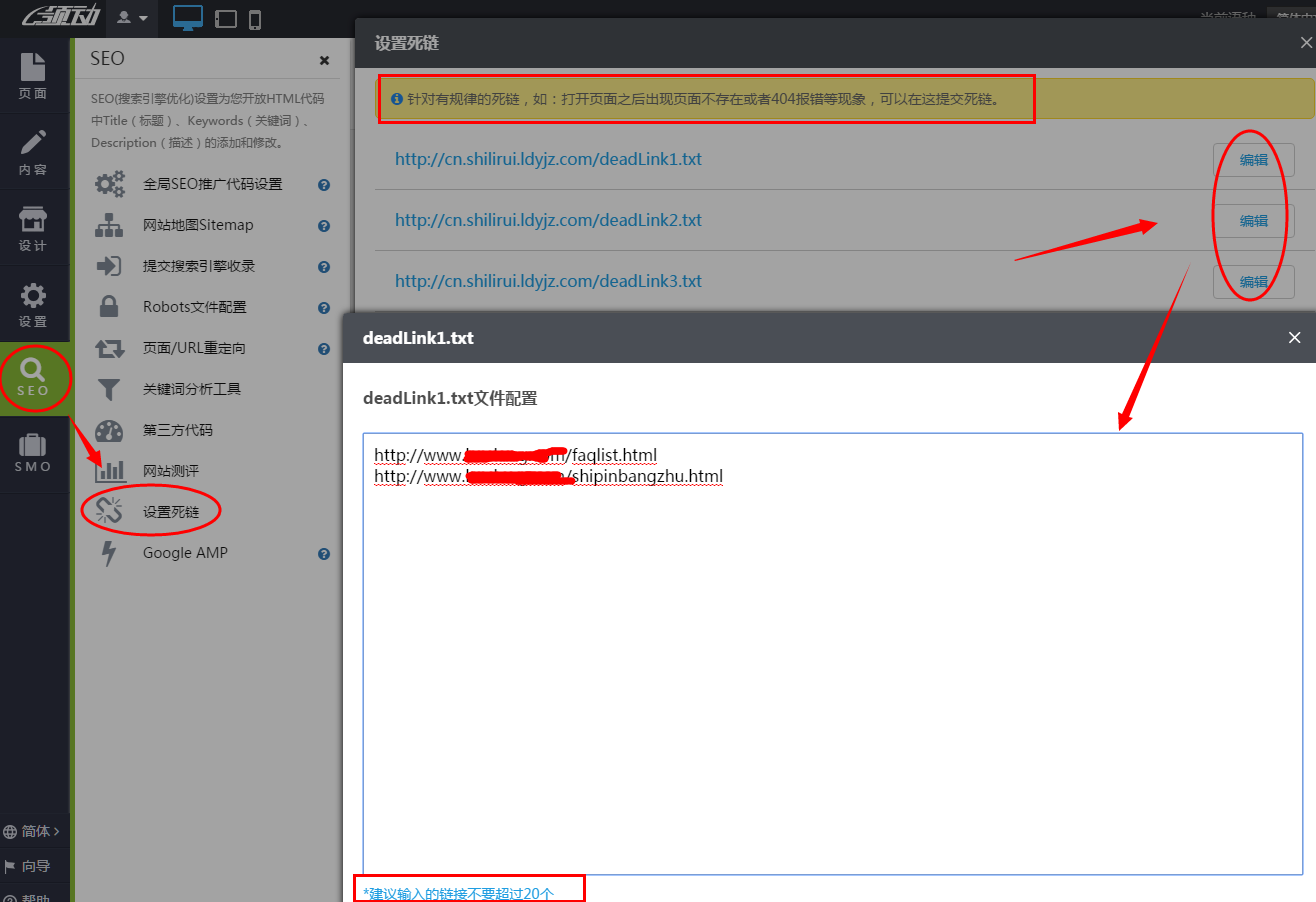Open 关键词分析工具 menu item
This screenshot has height=902, width=1316.
pos(192,389)
